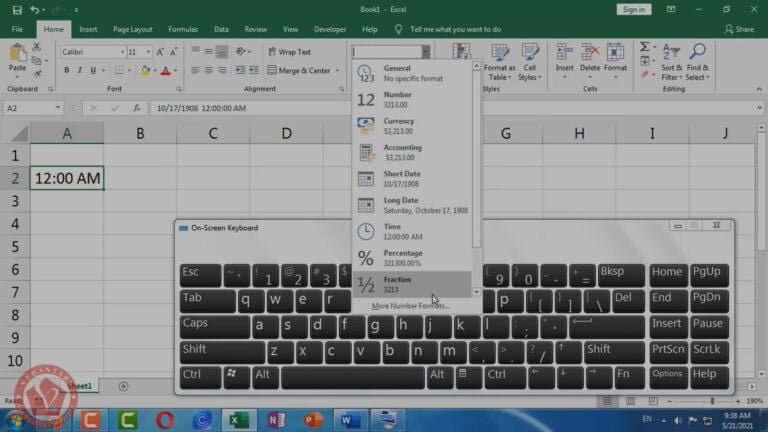The image size is (768, 432).
Task: Click the zoom slider handle in status bar
Action: (x=712, y=401)
